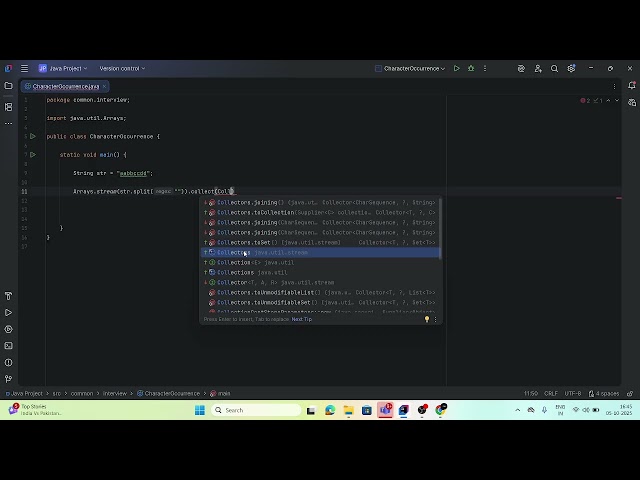The width and height of the screenshot is (640, 480).
Task: Open Microsoft Edge from taskbar
Action: pyautogui.click(x=330, y=410)
